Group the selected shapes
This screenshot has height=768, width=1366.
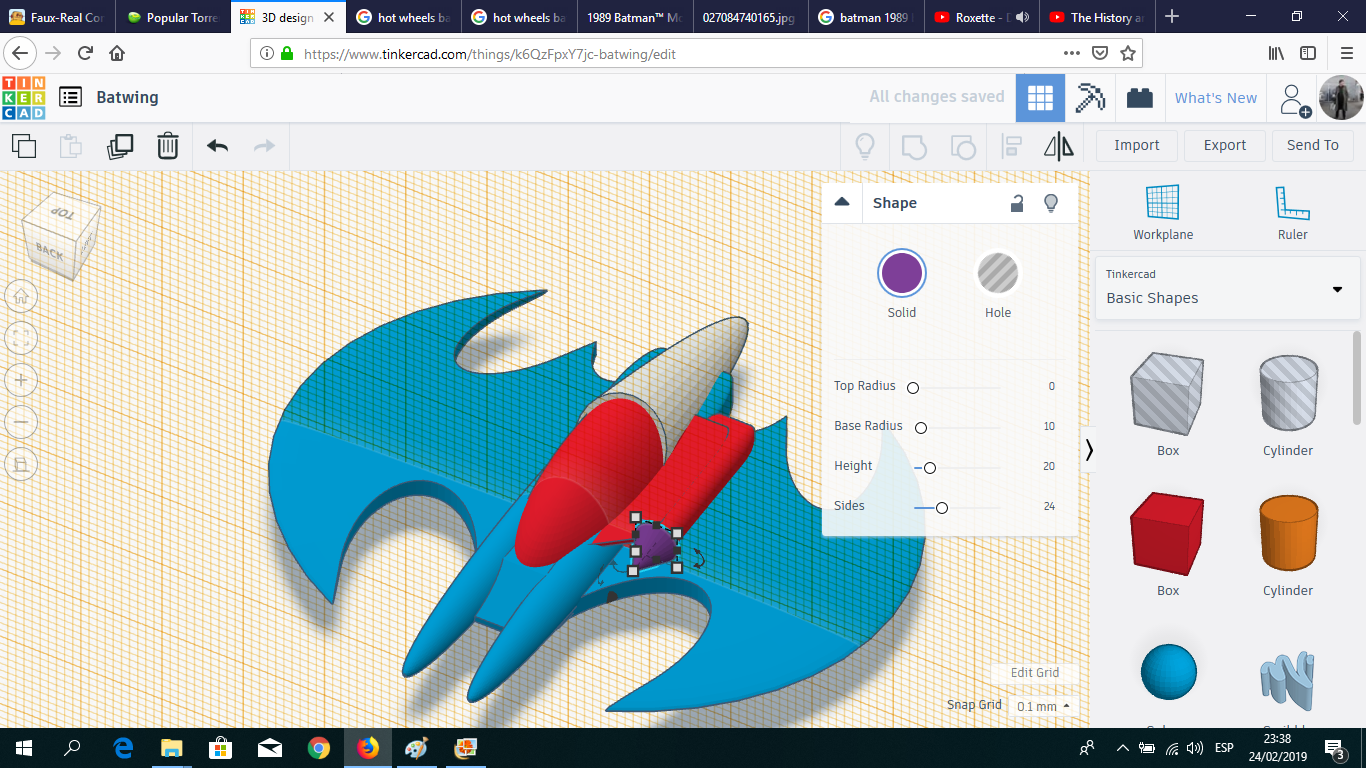[914, 146]
